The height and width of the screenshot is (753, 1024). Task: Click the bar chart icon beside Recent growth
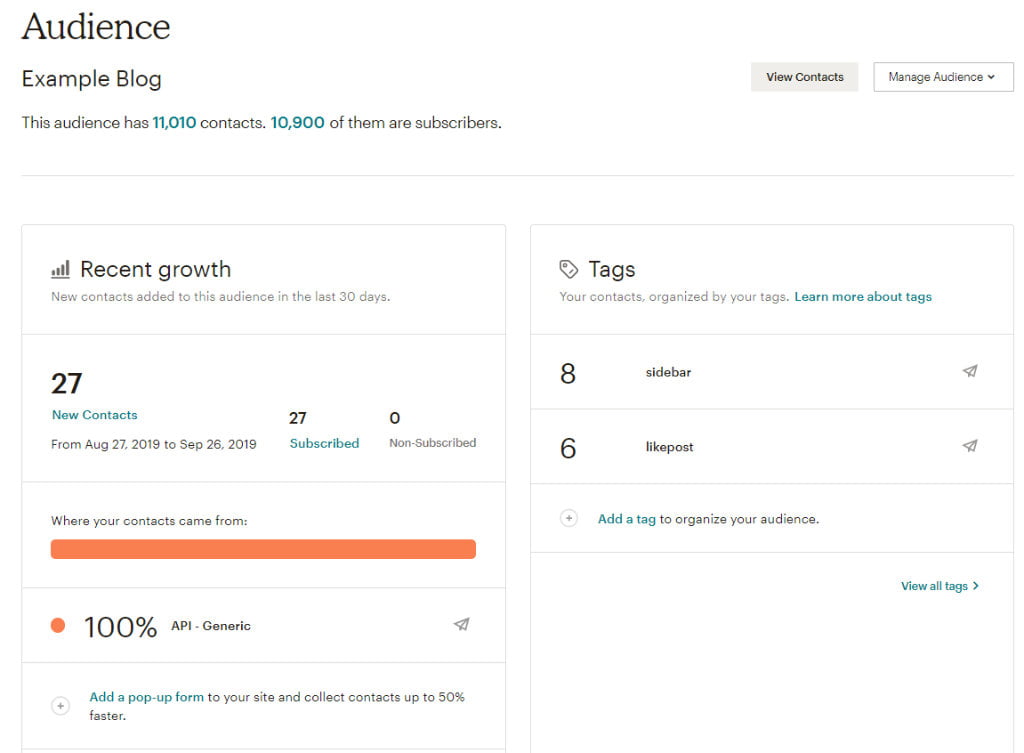pyautogui.click(x=60, y=268)
